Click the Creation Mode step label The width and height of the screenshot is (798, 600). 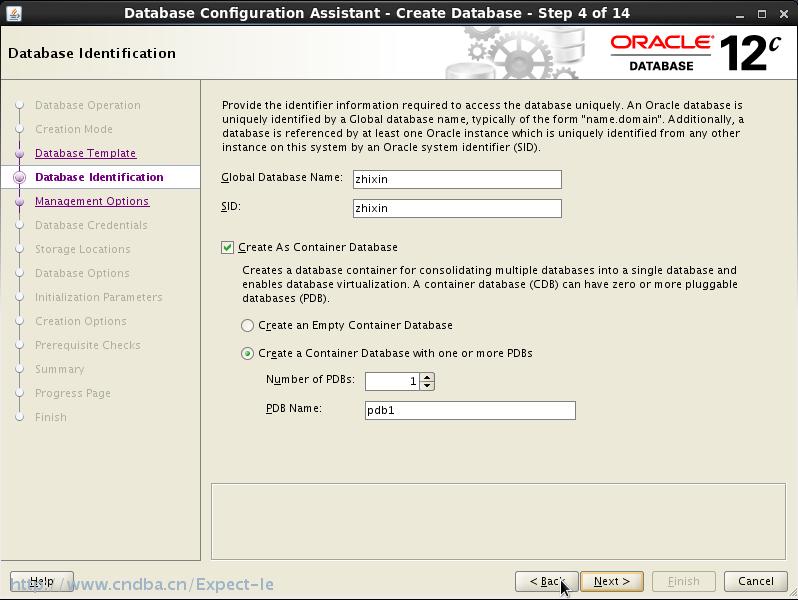click(x=74, y=129)
